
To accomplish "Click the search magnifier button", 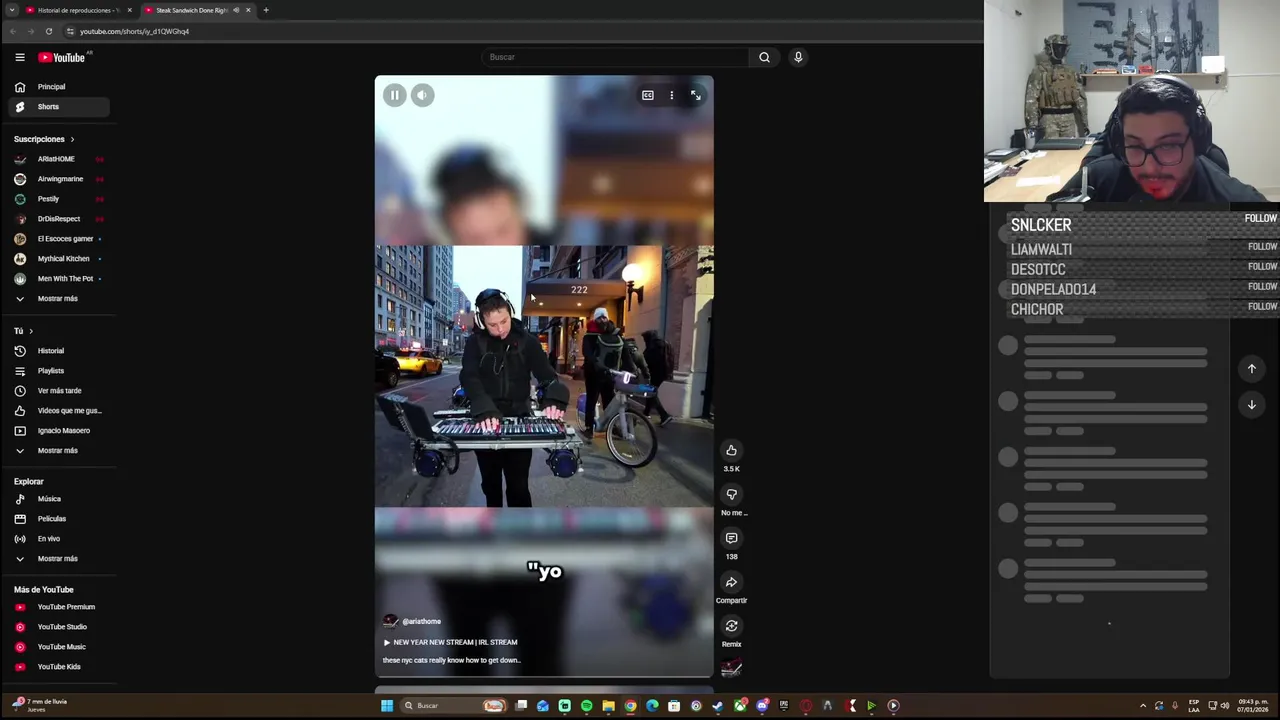I will coord(764,57).
